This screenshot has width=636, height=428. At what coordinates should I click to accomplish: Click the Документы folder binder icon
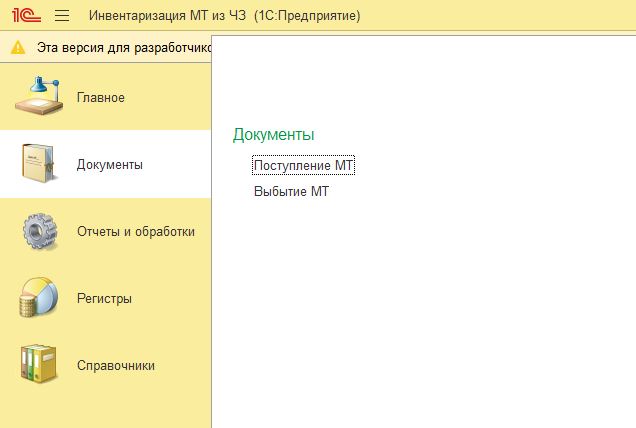click(x=38, y=163)
